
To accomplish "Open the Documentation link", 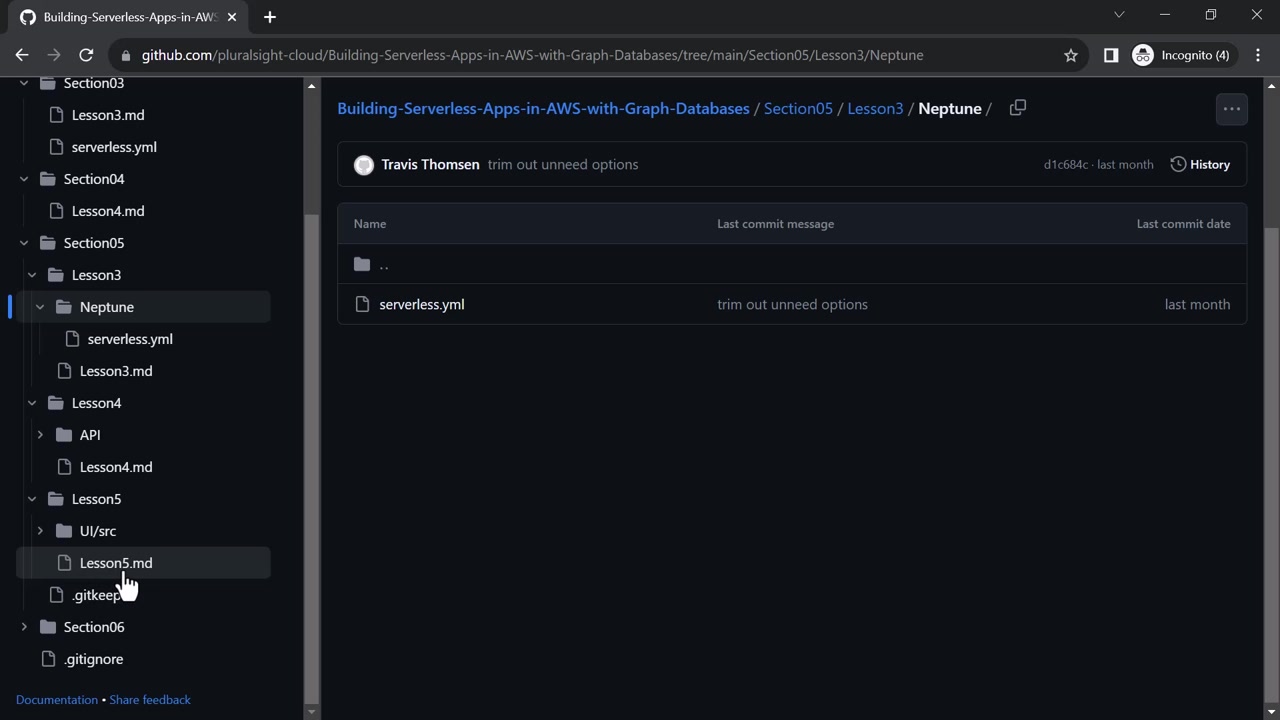I will 57,700.
